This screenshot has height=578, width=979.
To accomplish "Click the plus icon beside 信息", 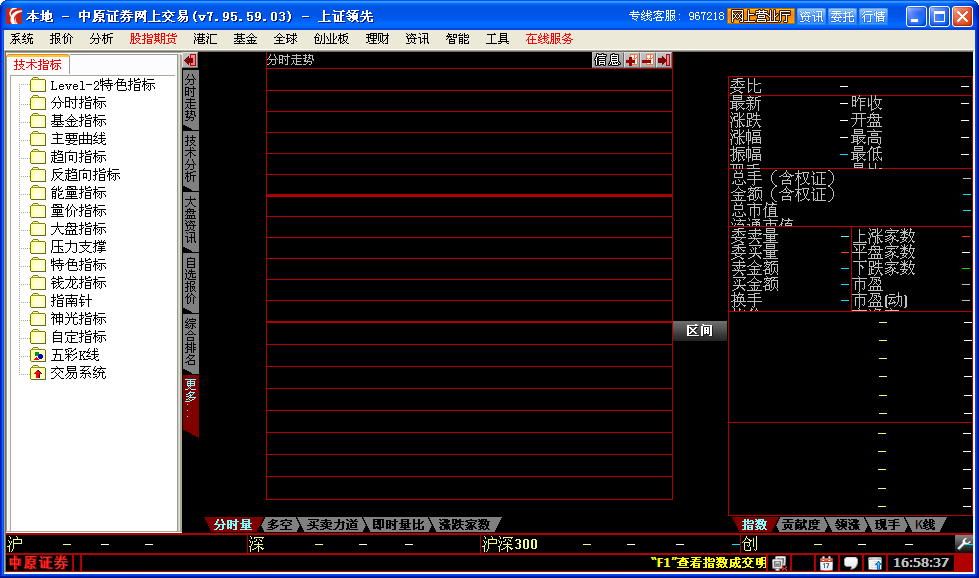I will [632, 60].
